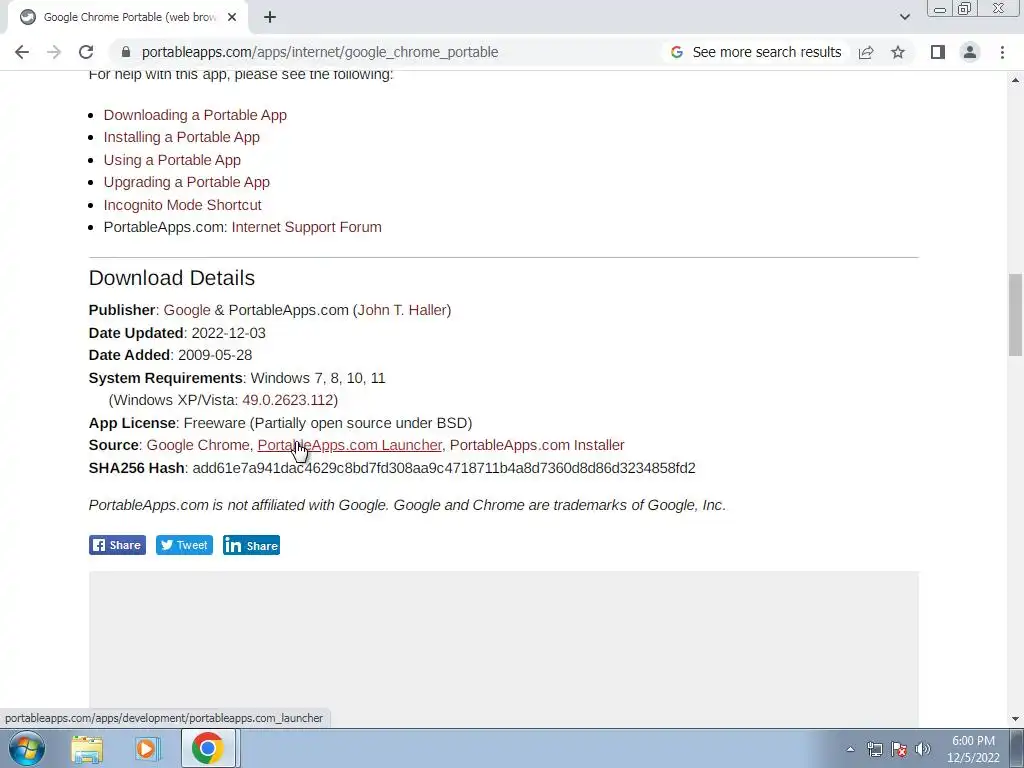Share the page on LinkedIn
1024x768 pixels.
251,545
